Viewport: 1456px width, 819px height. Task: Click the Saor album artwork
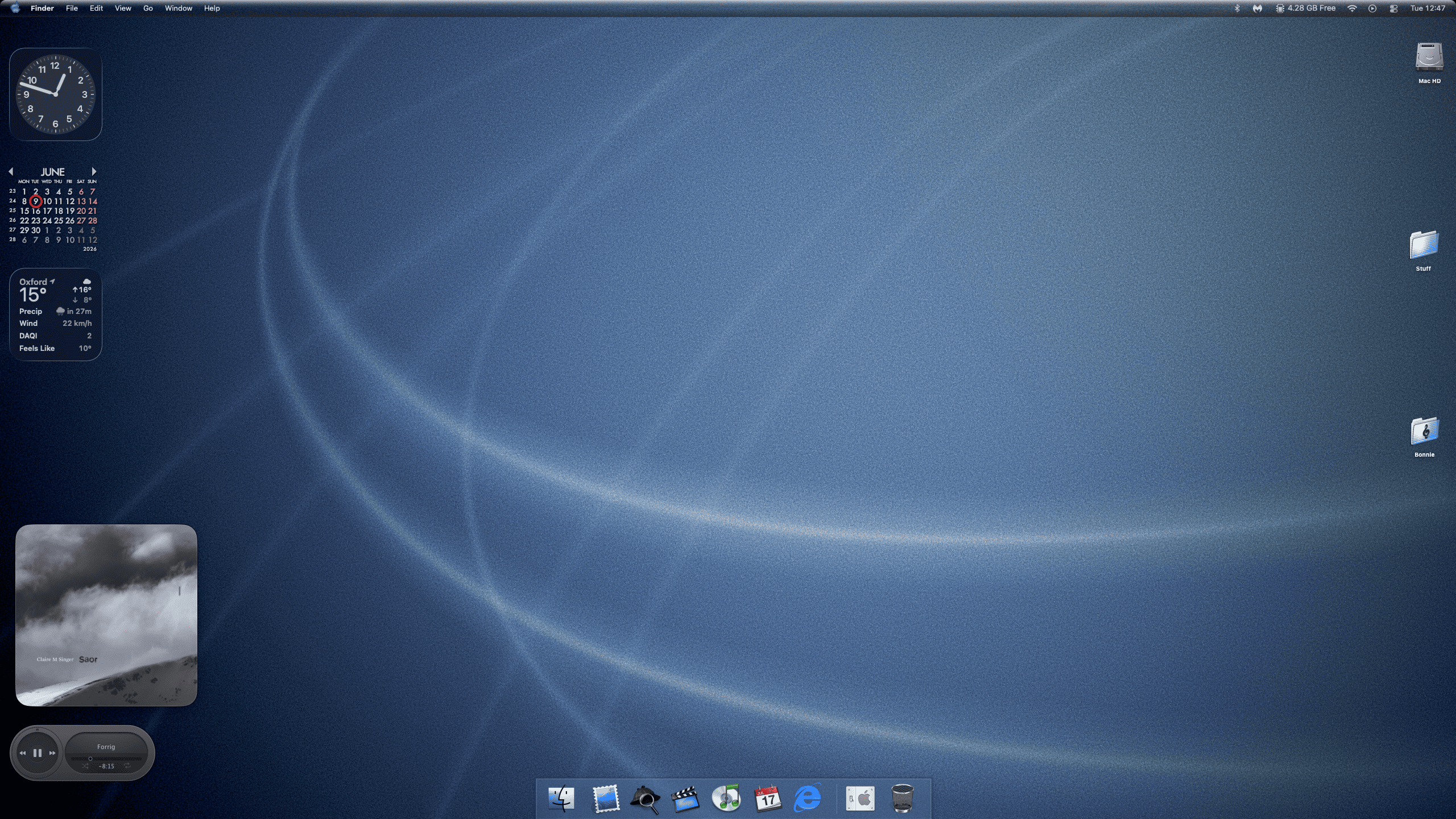[106, 615]
